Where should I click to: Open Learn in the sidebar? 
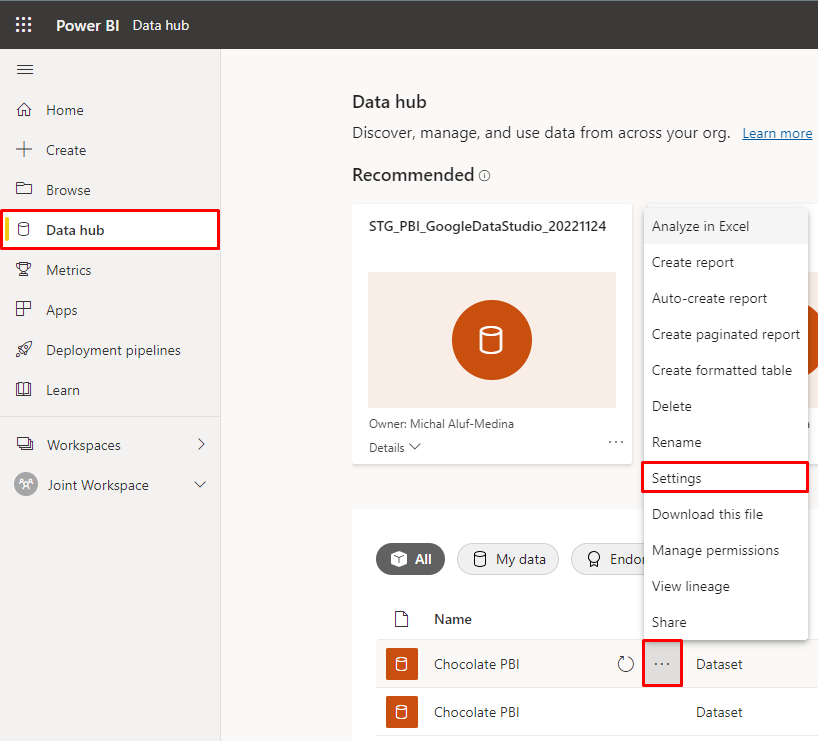click(x=110, y=390)
